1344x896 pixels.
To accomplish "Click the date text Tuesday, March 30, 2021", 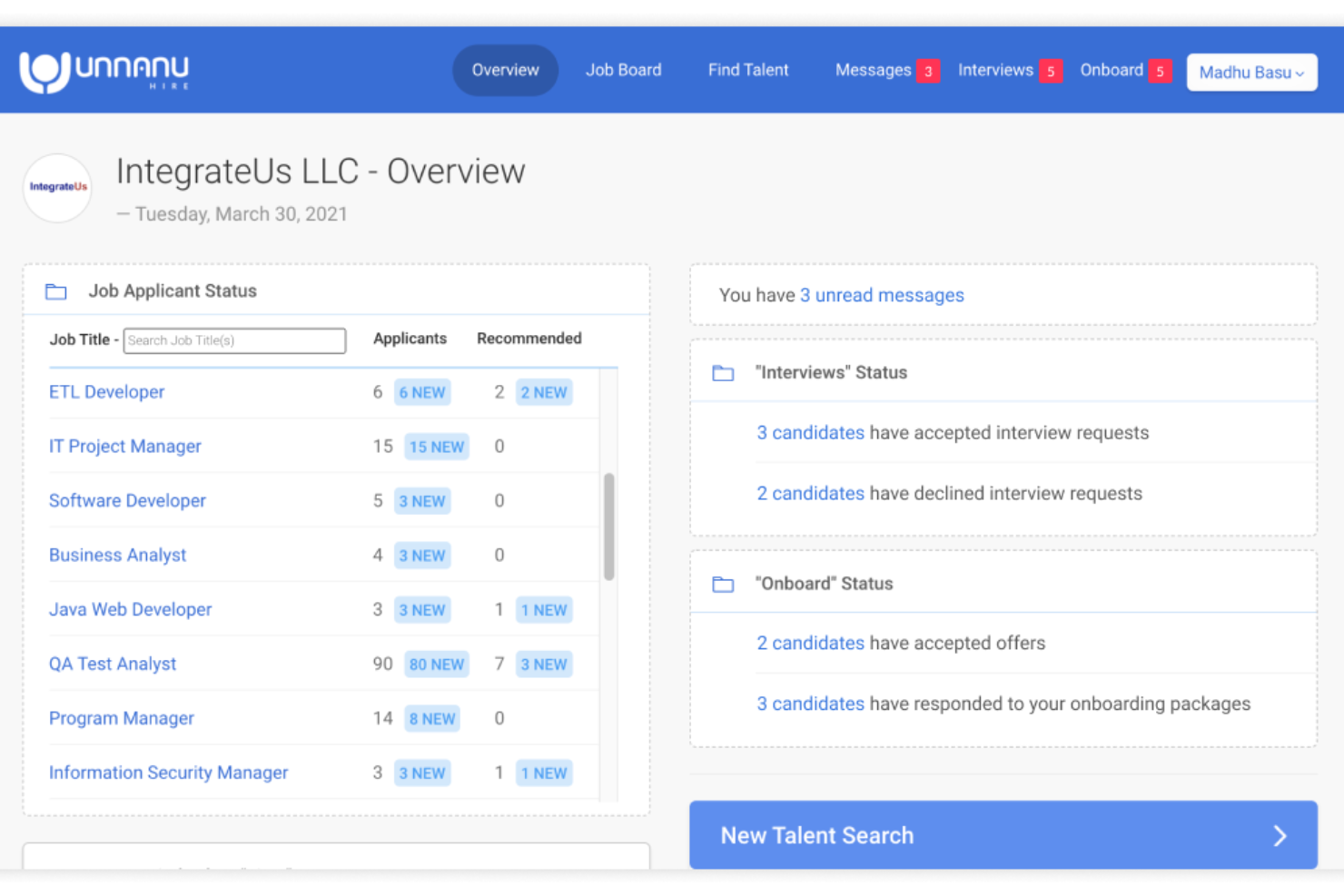I will 241,214.
